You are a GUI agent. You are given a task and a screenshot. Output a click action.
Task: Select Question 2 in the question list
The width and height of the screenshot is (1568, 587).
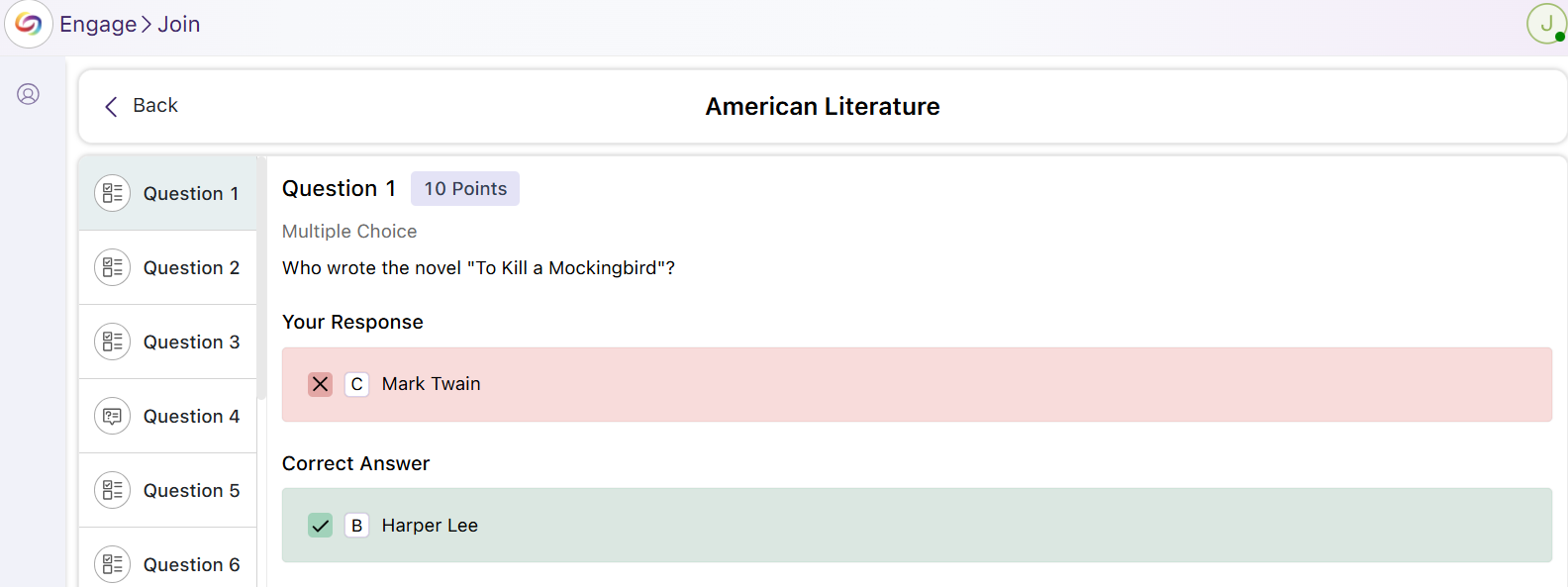click(x=191, y=267)
